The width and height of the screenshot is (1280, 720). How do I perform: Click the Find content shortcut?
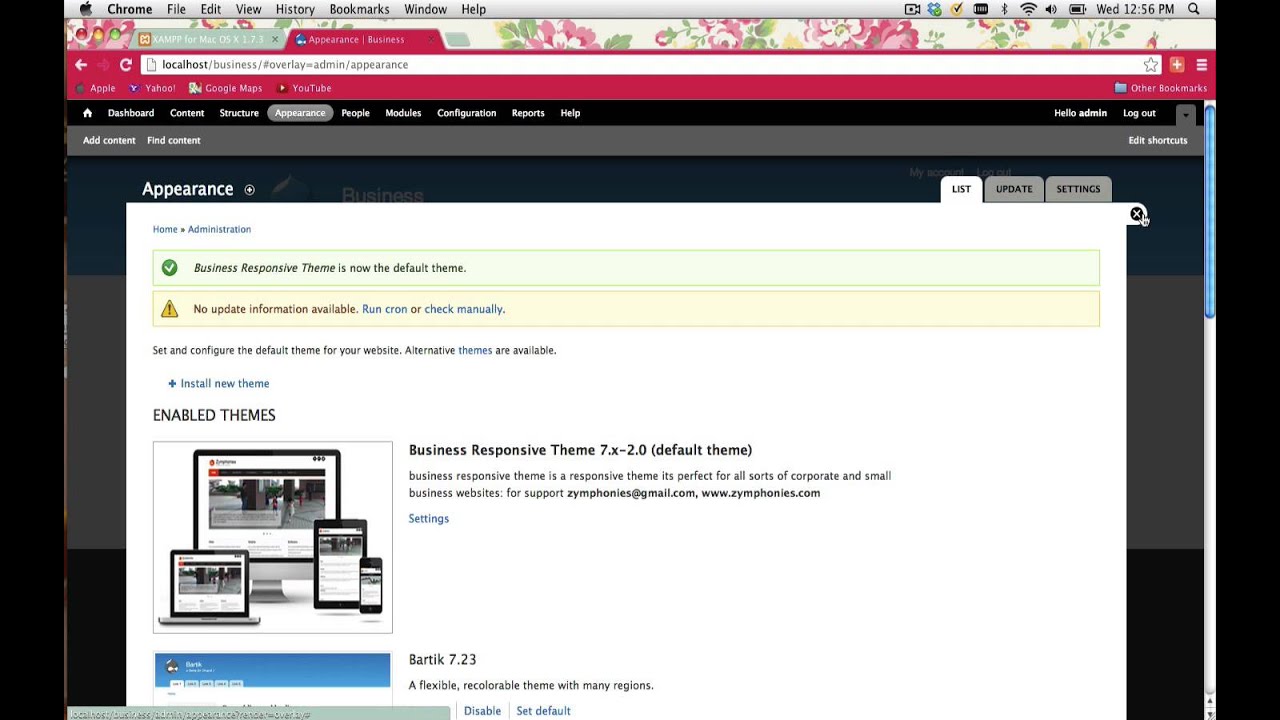click(174, 140)
